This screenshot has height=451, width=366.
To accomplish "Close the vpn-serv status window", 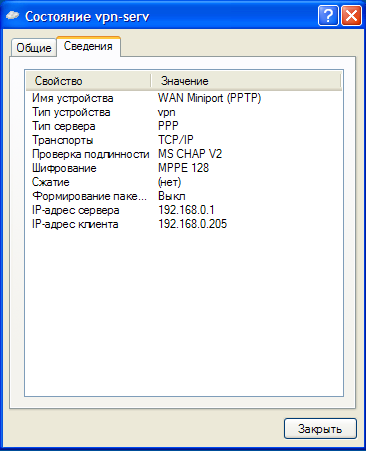I will tap(351, 16).
